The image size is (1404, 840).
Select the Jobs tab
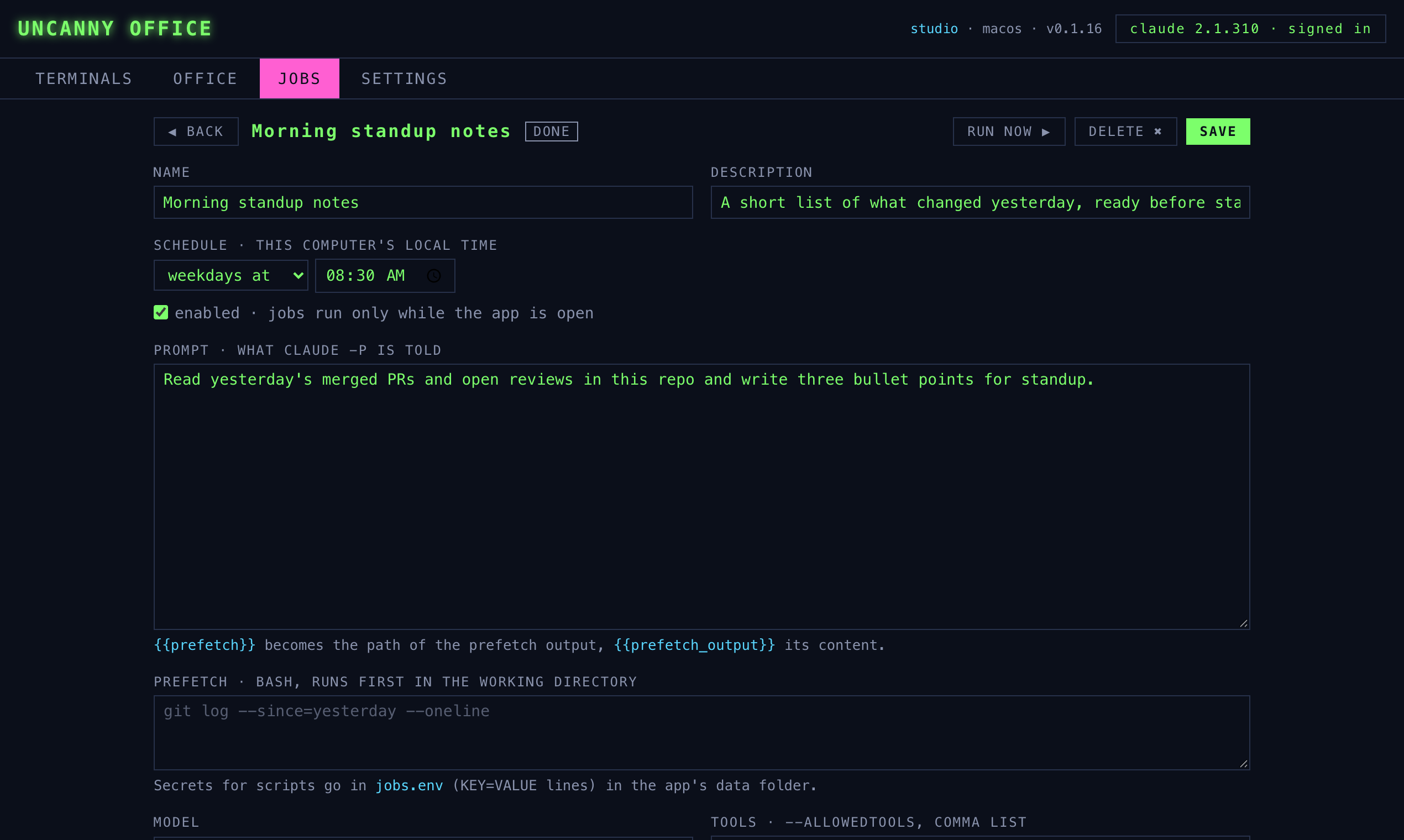click(x=300, y=78)
